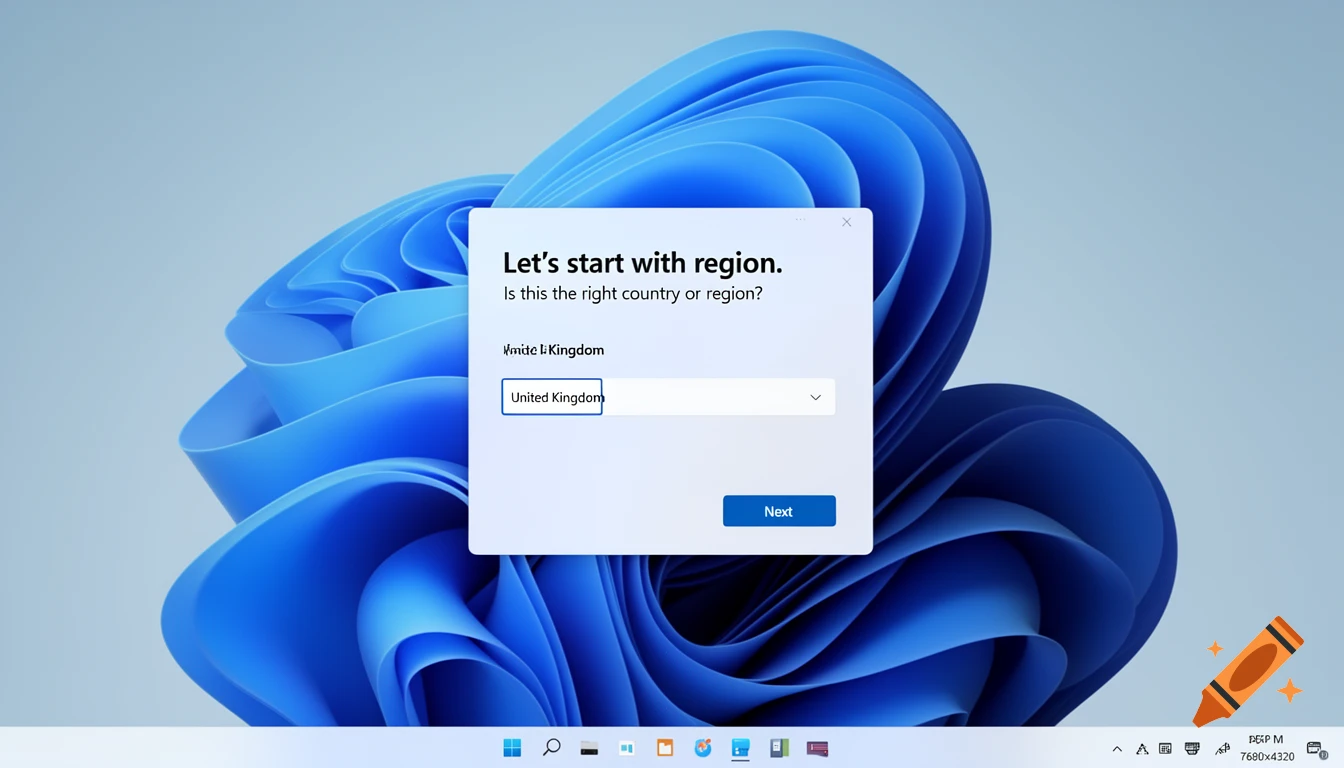
Task: Click the pen-like tray icon beside the clock
Action: (x=1222, y=748)
